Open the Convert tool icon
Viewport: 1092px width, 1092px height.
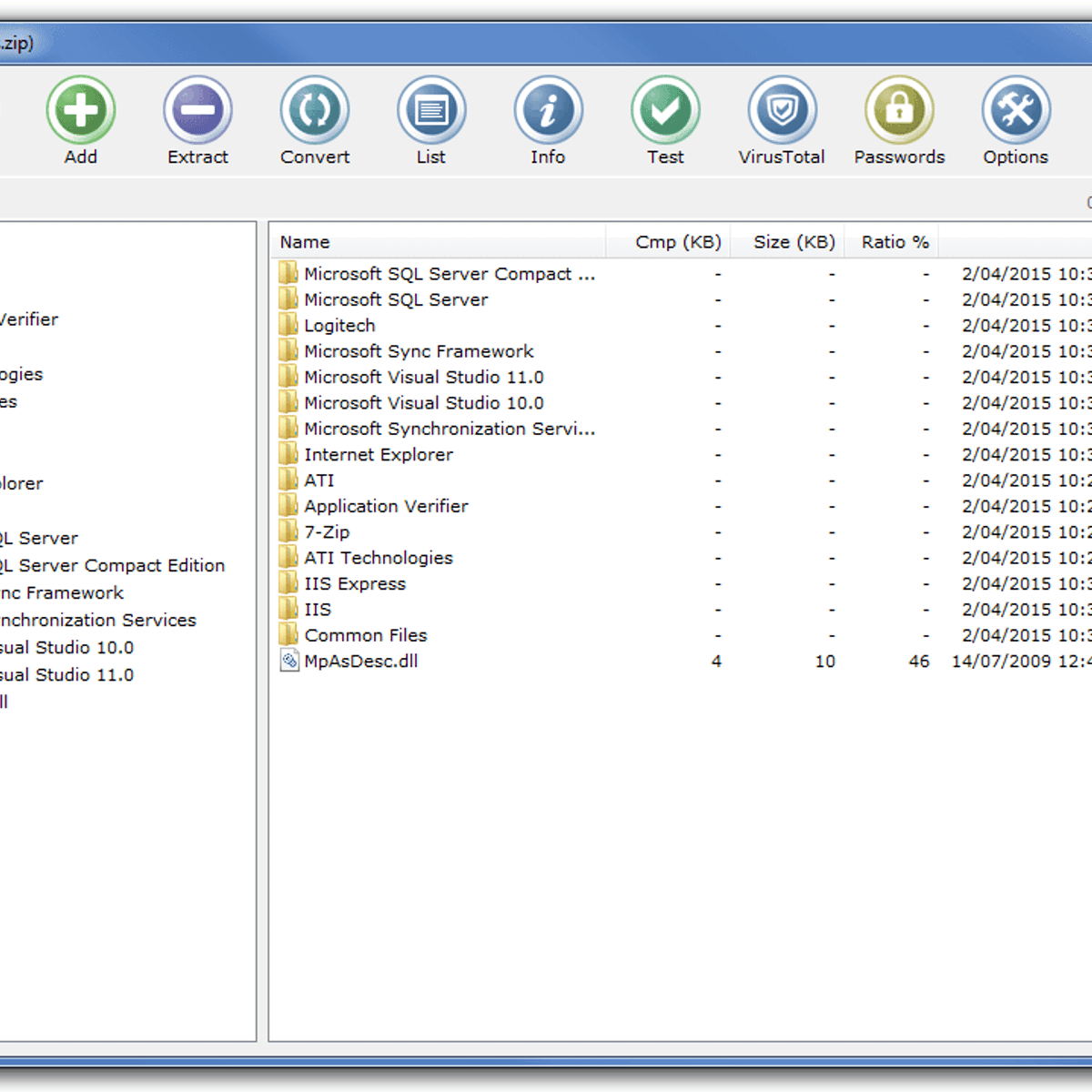click(315, 110)
